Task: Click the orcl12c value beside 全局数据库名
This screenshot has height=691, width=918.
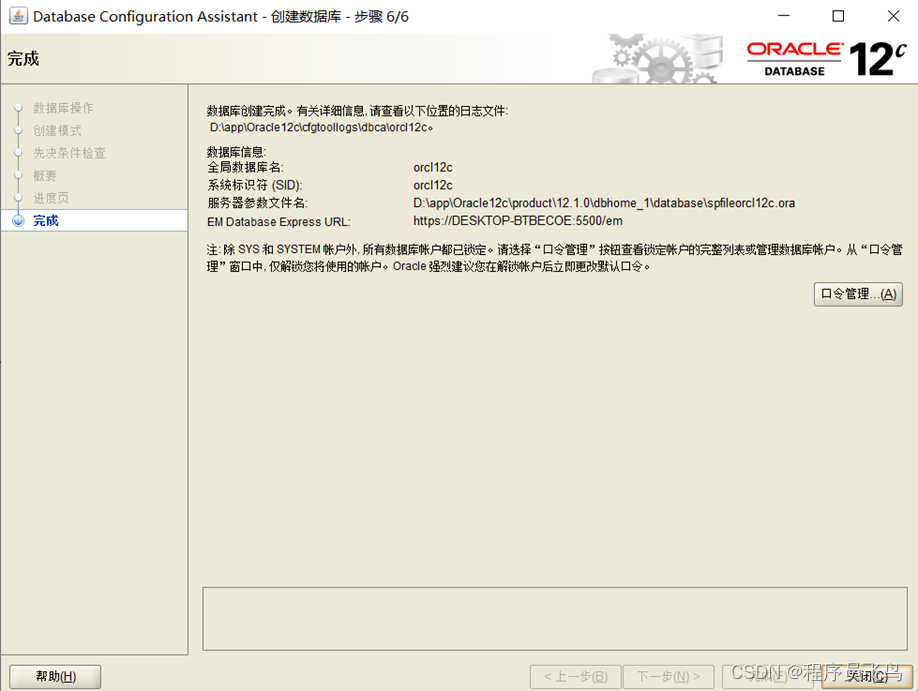Action: (x=433, y=167)
